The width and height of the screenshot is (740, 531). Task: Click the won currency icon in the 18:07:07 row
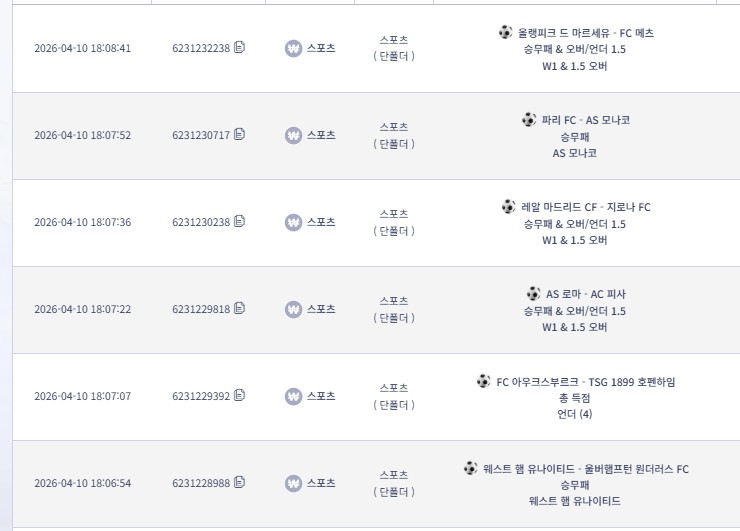coord(293,396)
